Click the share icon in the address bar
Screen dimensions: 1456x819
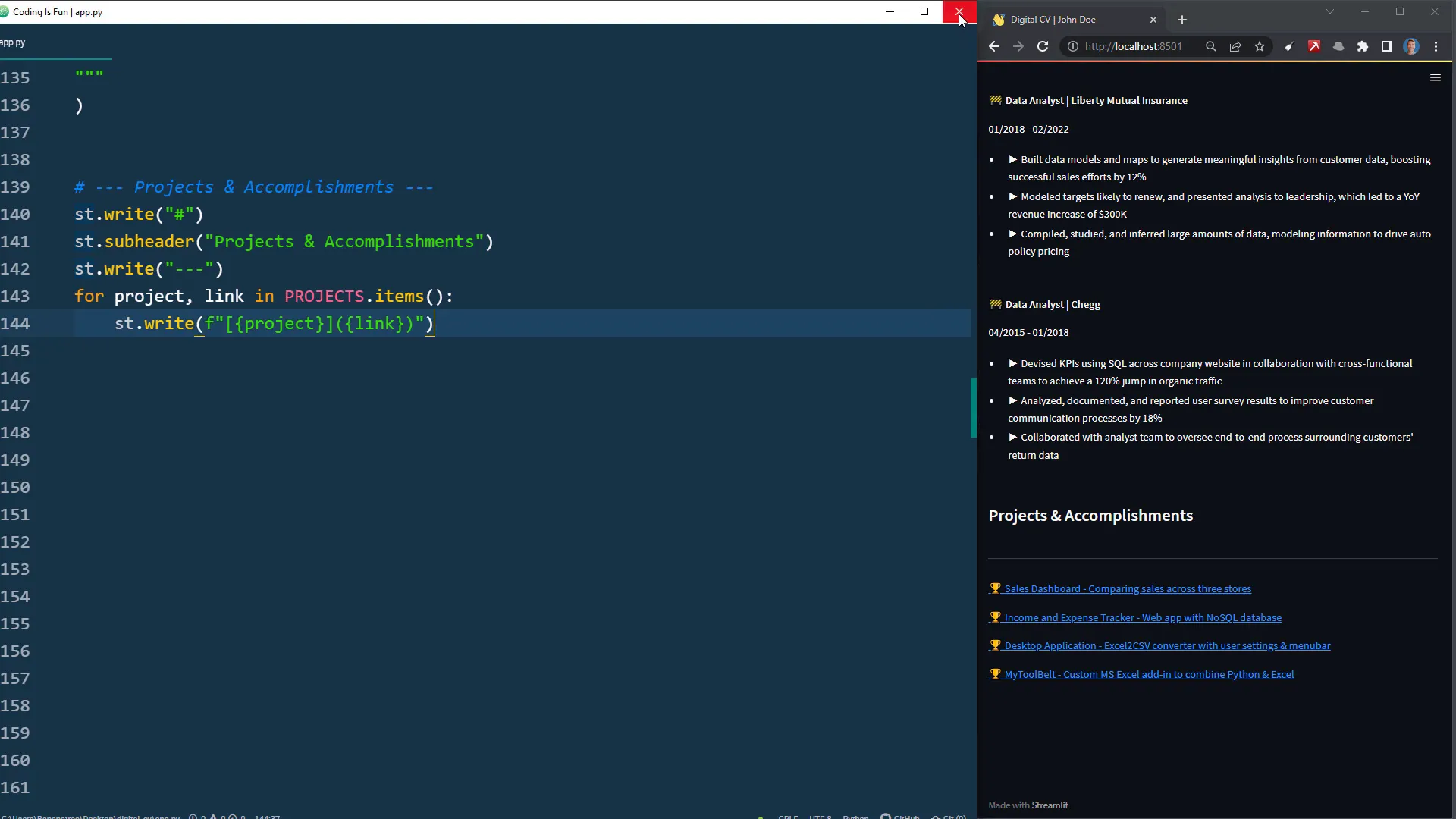click(x=1235, y=46)
